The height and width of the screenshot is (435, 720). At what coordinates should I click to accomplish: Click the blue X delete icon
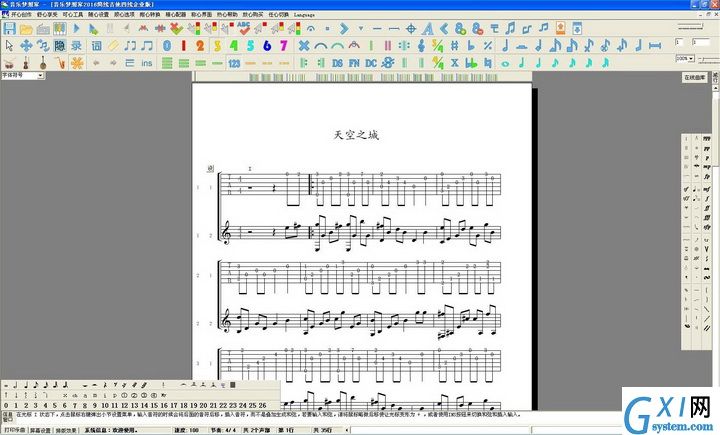tap(304, 45)
